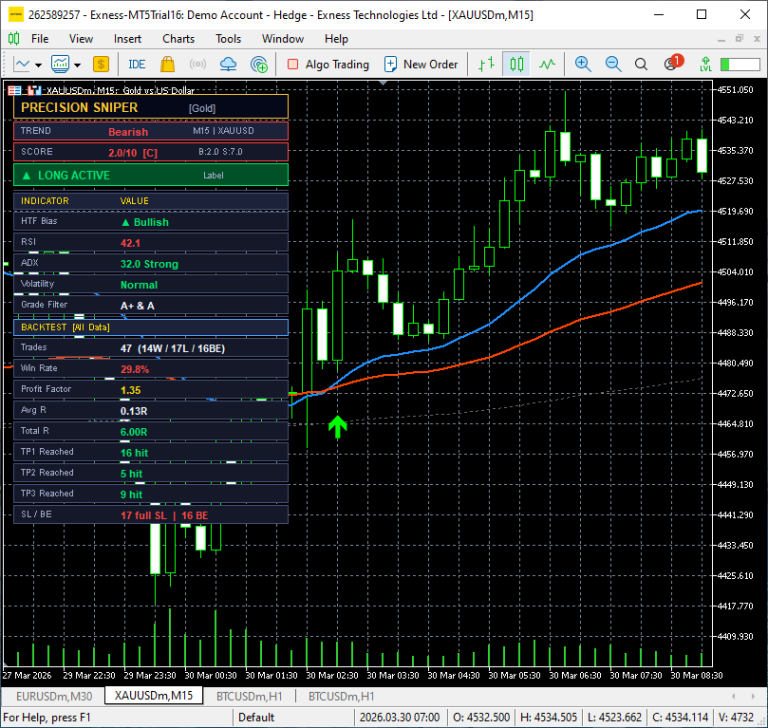The image size is (768, 728).
Task: Click the green up arrow signal marker
Action: tap(337, 427)
